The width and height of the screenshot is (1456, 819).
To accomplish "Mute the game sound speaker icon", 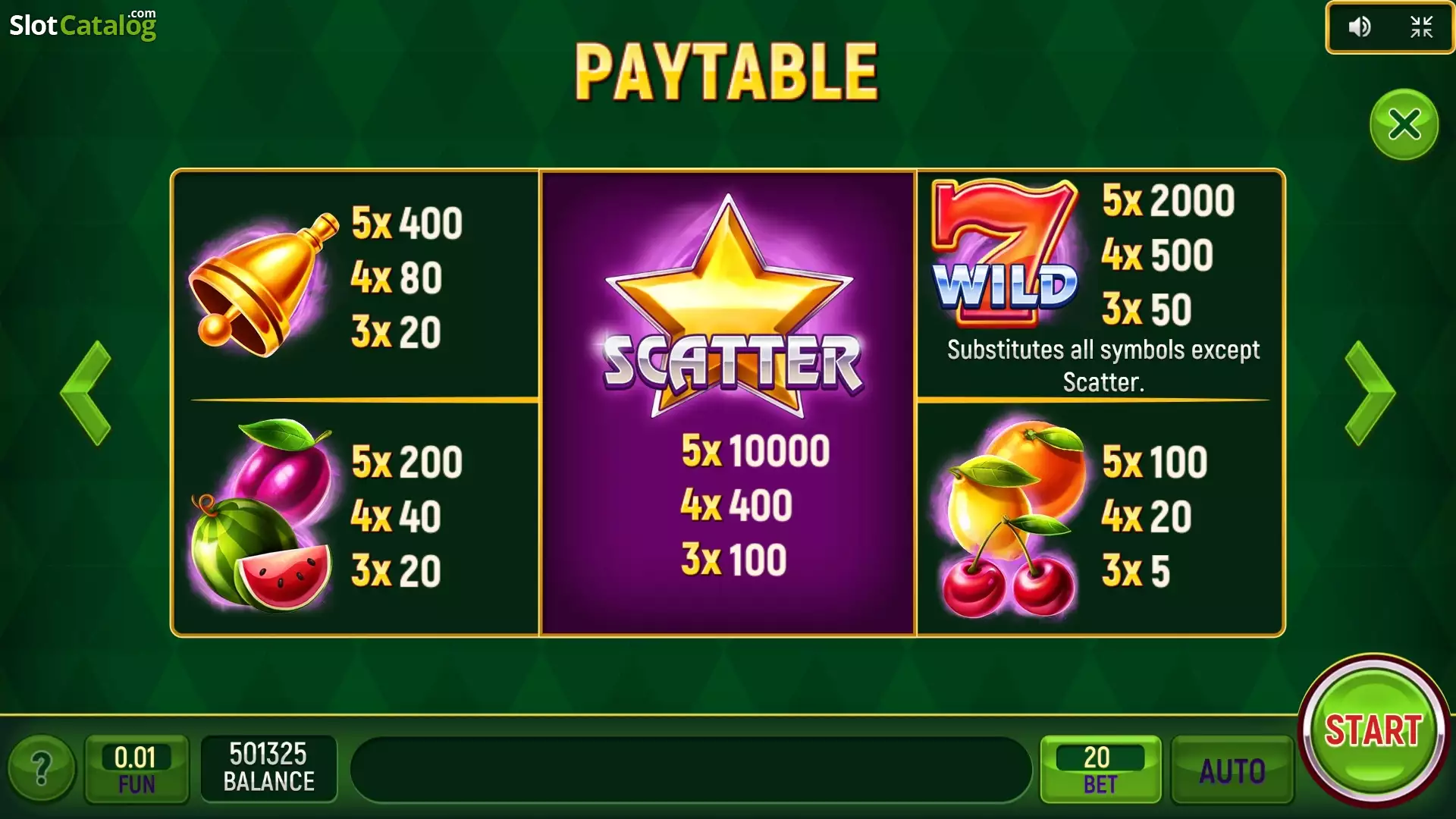I will (x=1359, y=27).
